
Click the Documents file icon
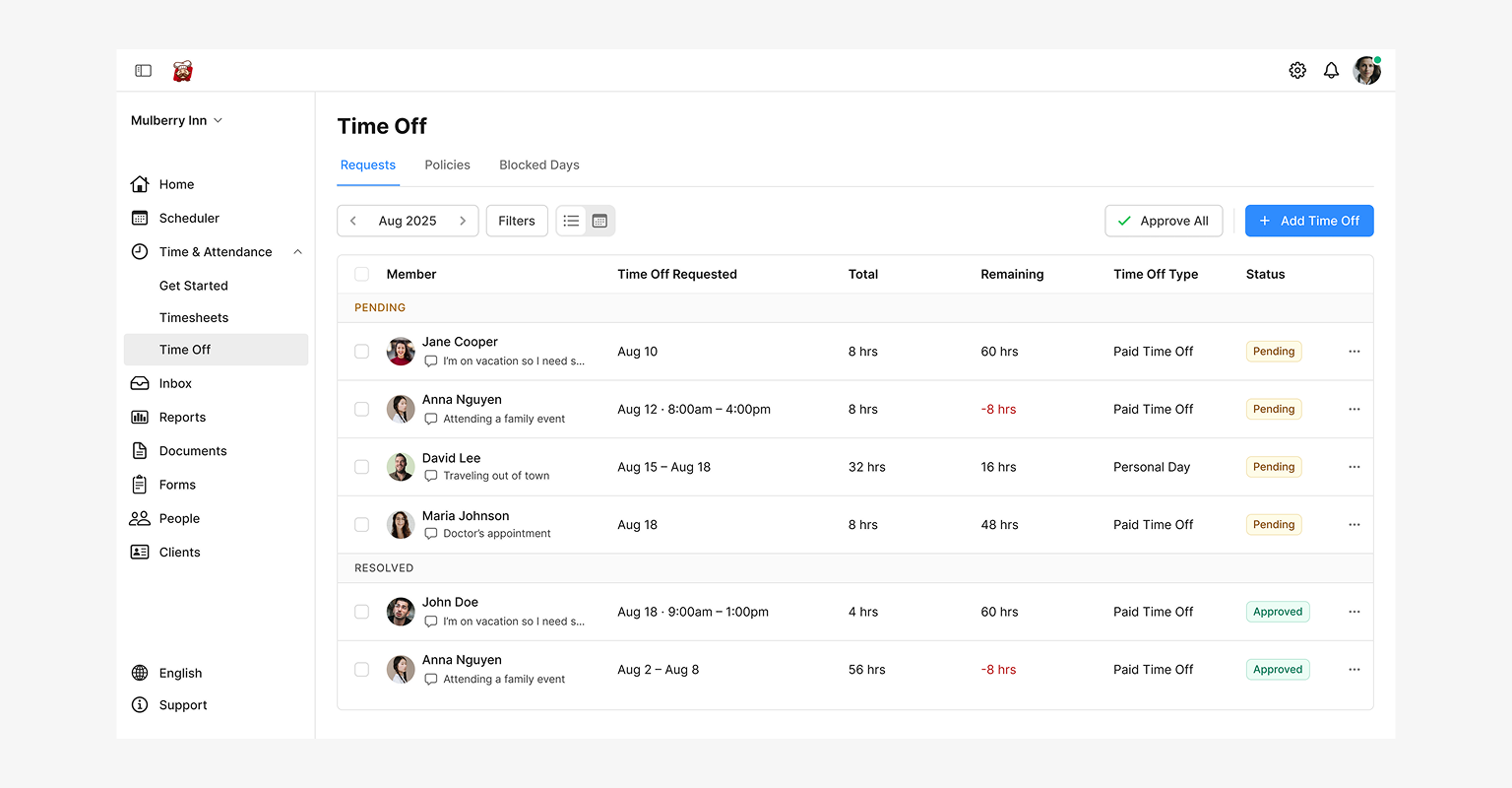(140, 451)
